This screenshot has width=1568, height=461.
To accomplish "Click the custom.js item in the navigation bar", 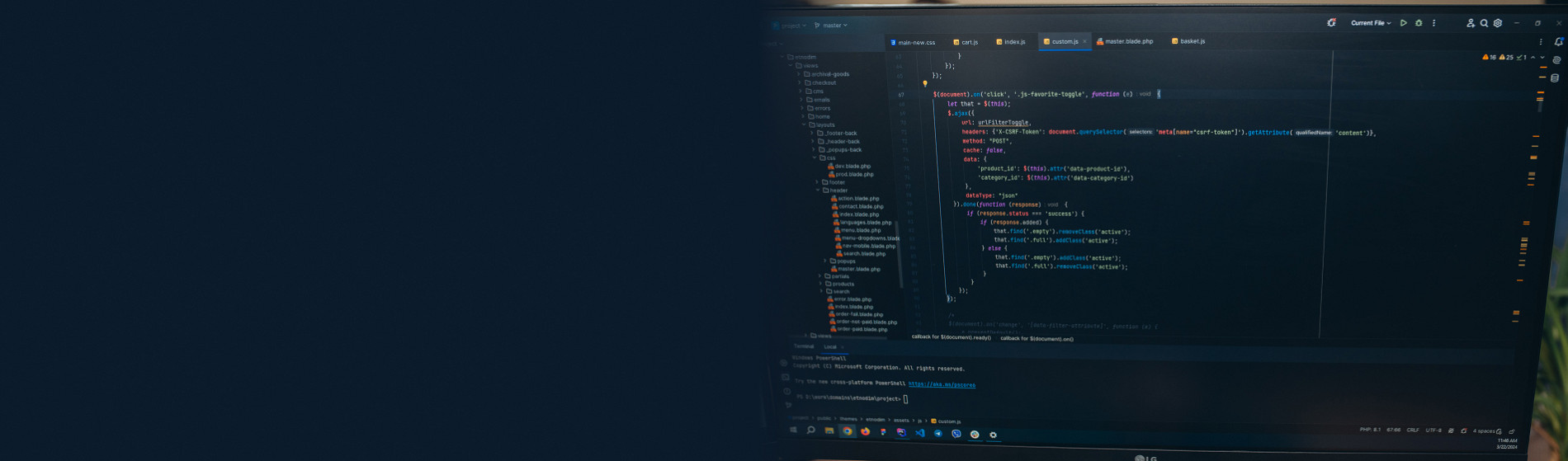I will (947, 421).
